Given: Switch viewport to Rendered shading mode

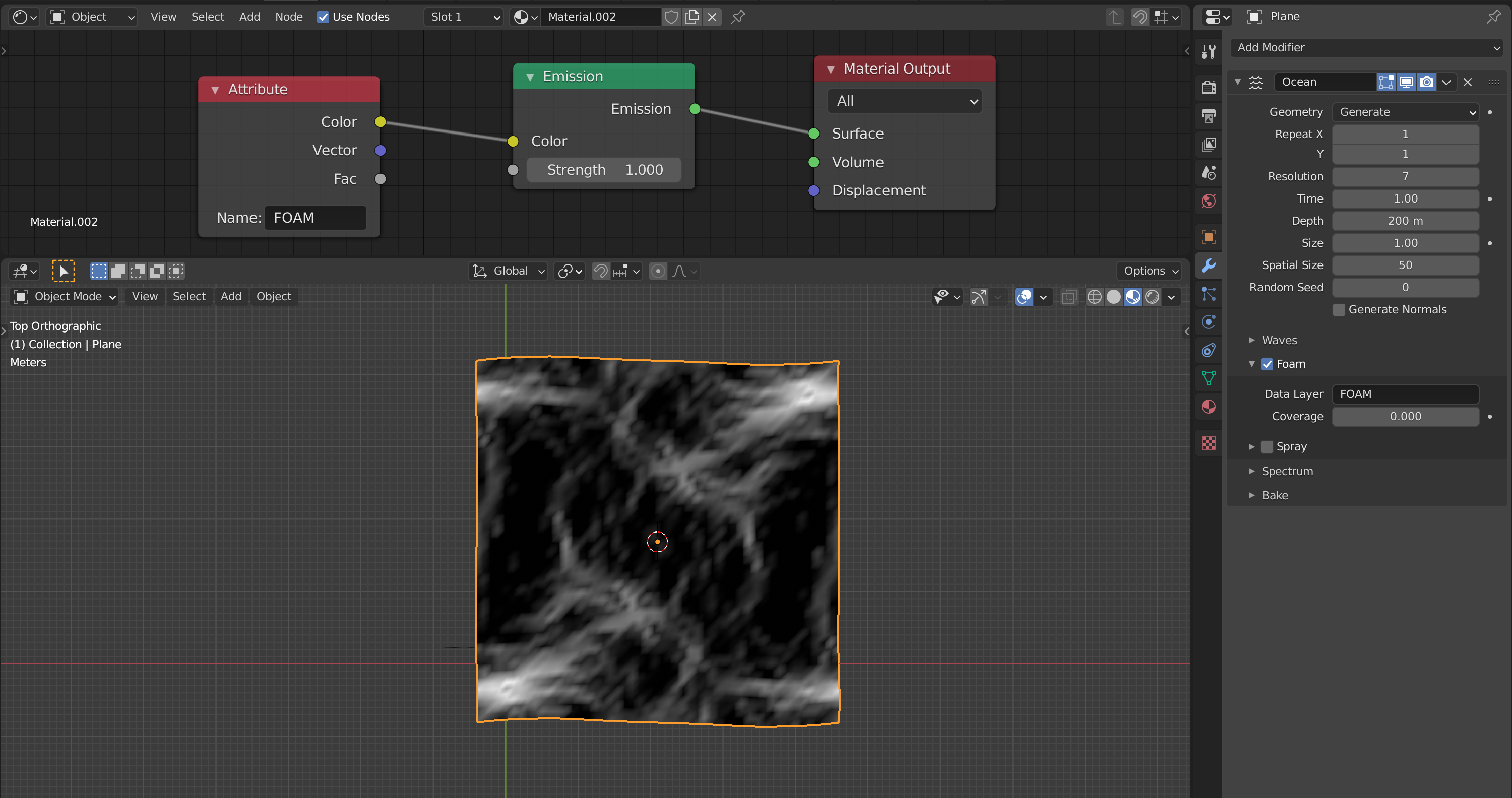Looking at the screenshot, I should pyautogui.click(x=1152, y=296).
